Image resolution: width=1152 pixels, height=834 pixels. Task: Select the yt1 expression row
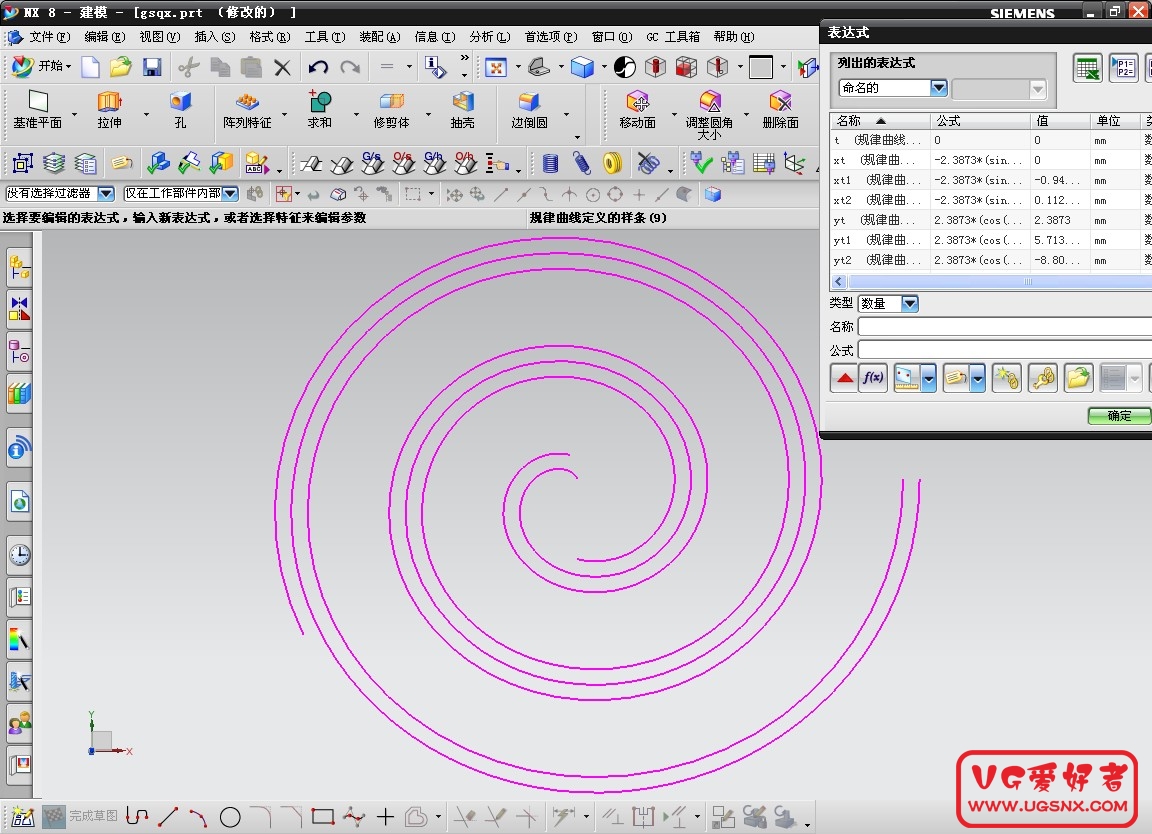pyautogui.click(x=990, y=240)
